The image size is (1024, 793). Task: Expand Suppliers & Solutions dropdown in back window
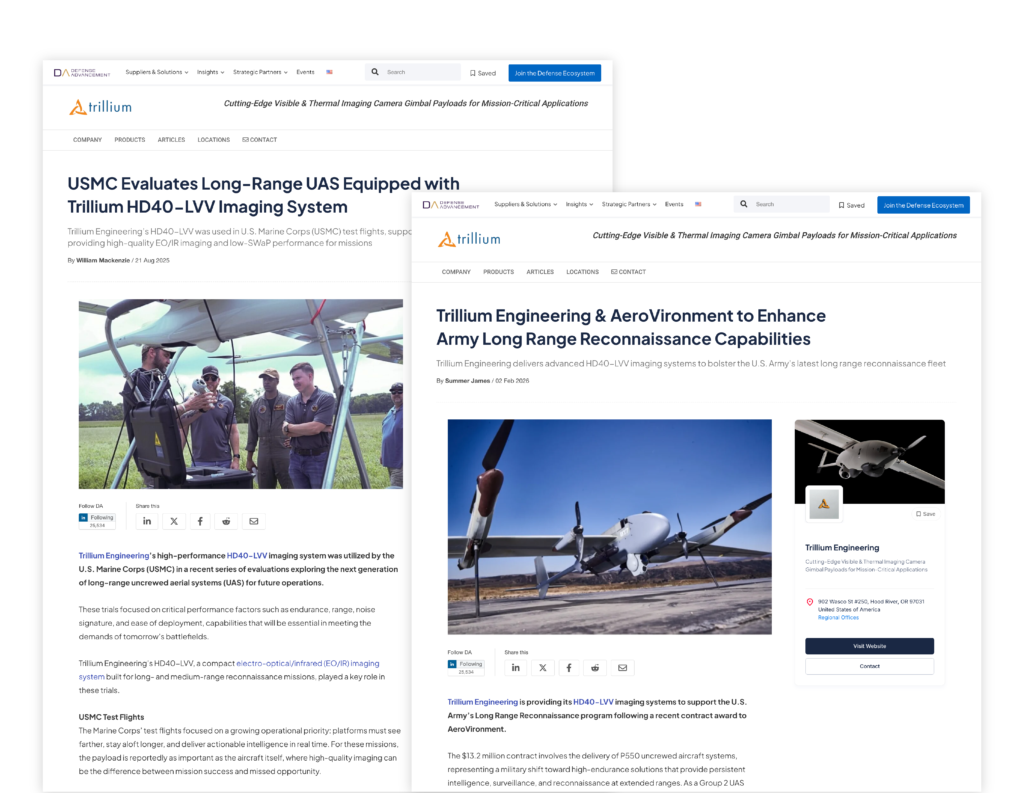(x=157, y=72)
